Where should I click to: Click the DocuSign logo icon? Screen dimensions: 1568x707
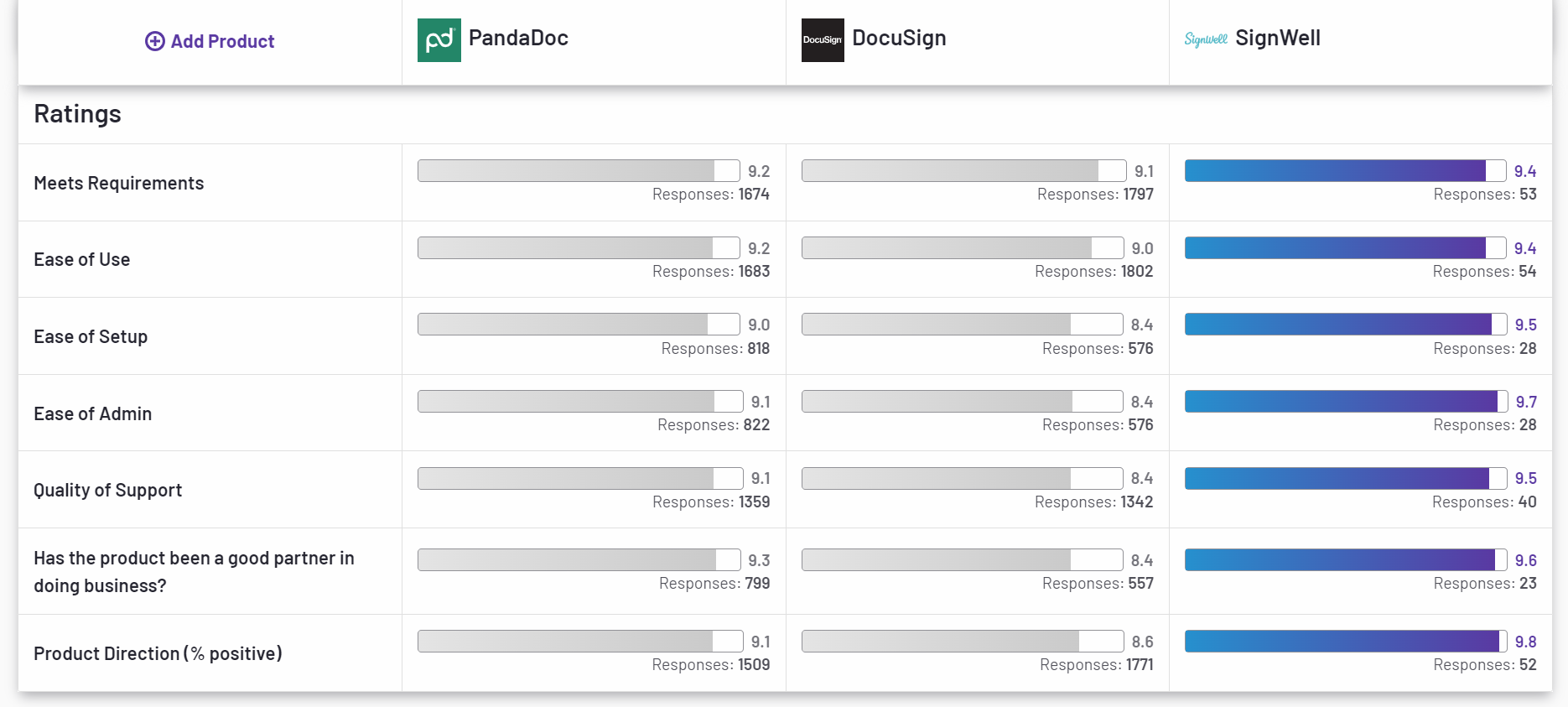[x=822, y=40]
